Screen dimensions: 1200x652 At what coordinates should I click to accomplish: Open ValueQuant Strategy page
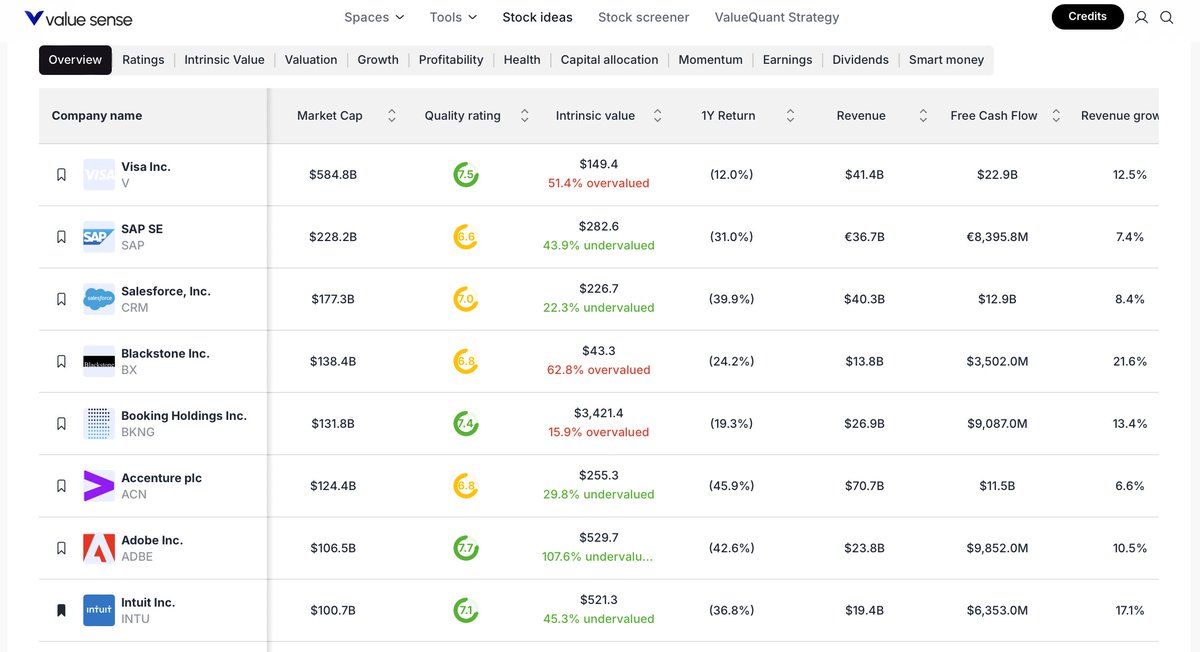[x=777, y=17]
